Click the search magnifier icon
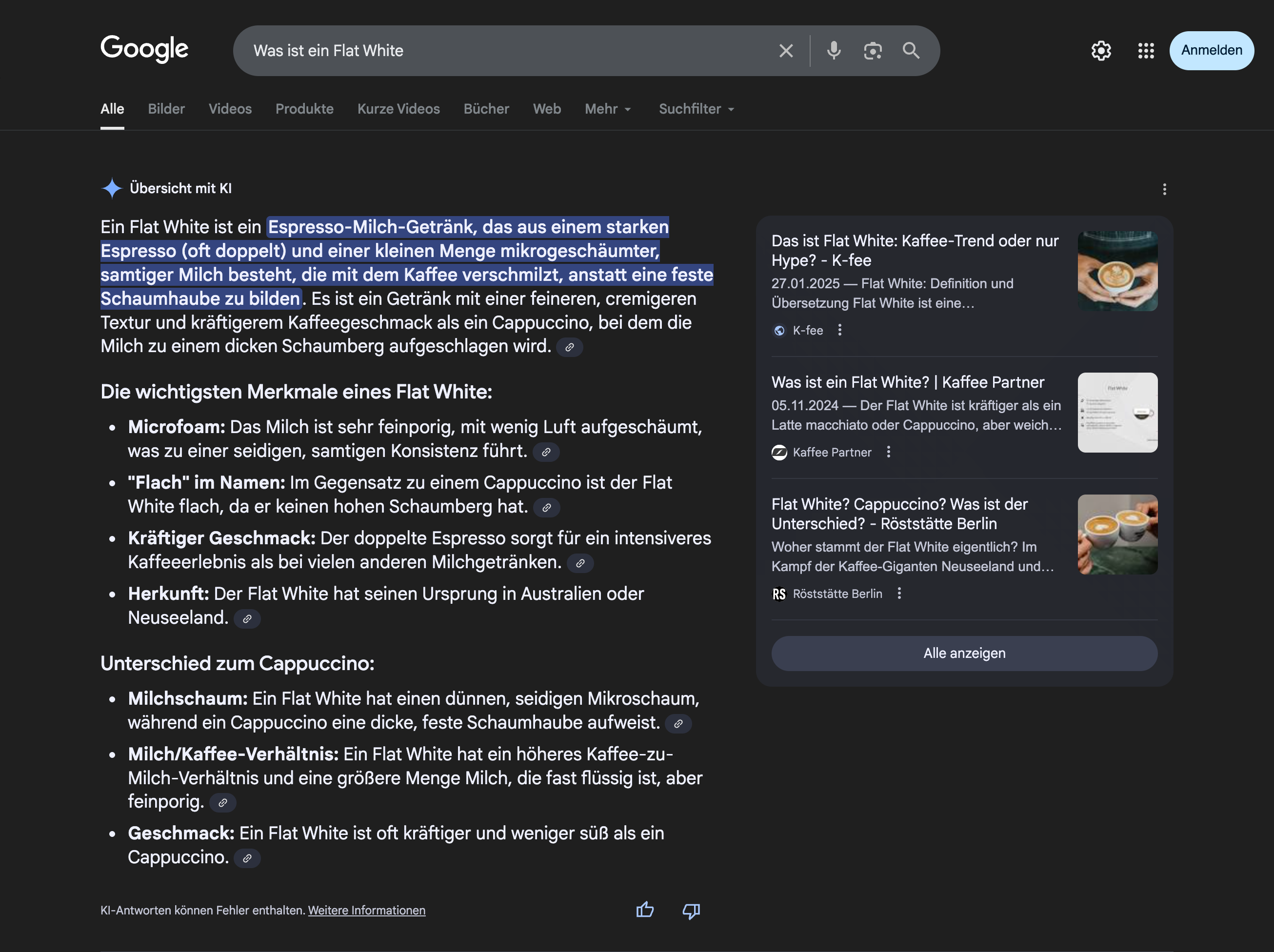Image resolution: width=1274 pixels, height=952 pixels. [911, 51]
